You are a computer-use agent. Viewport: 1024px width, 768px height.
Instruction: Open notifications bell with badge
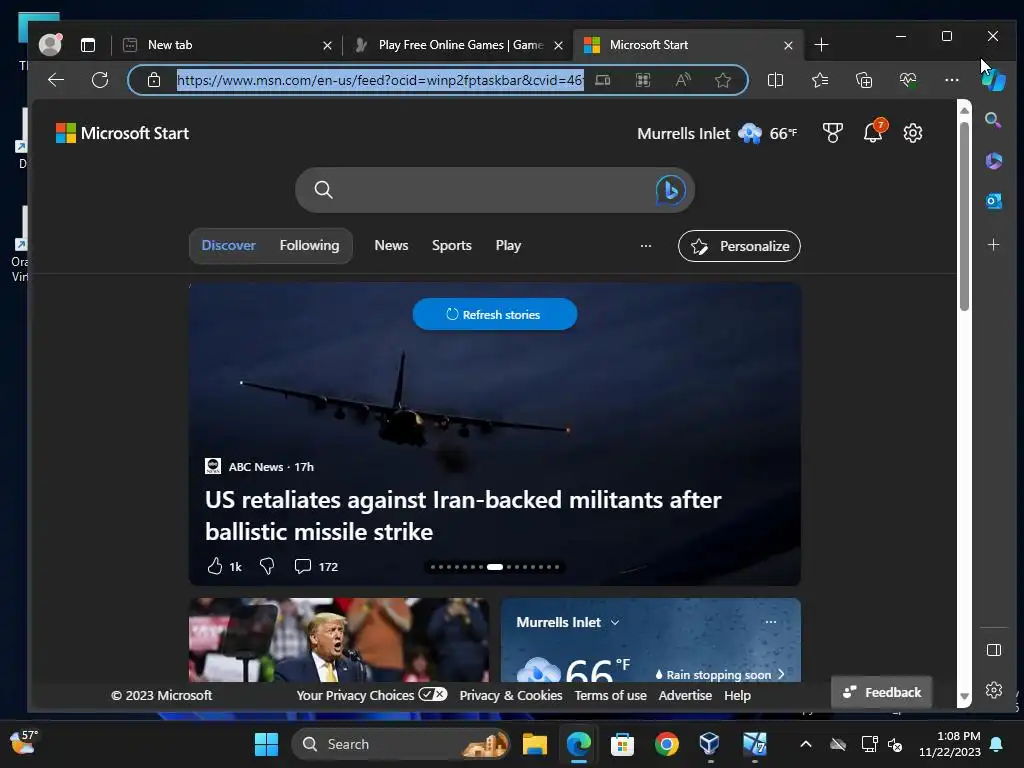874,131
